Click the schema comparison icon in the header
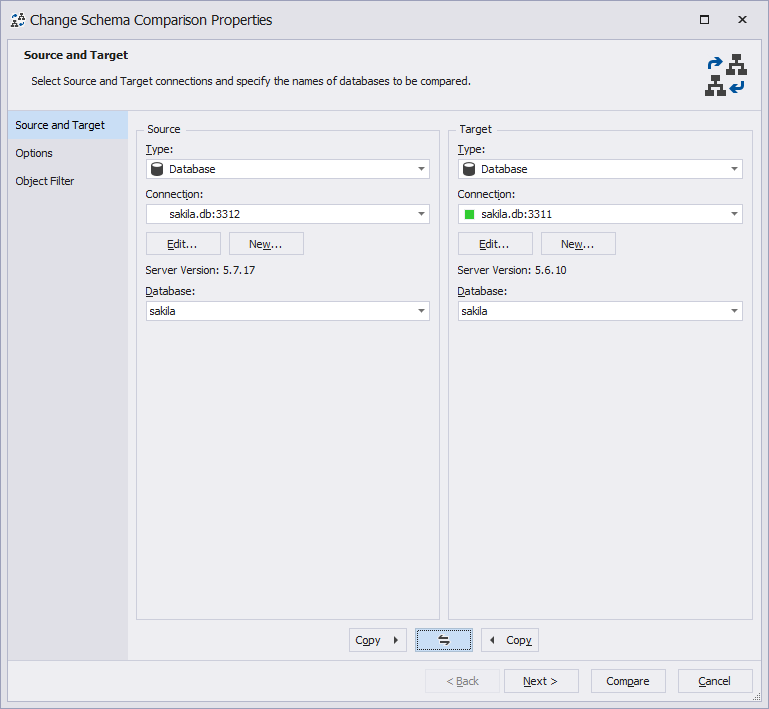This screenshot has width=769, height=709. [x=726, y=75]
